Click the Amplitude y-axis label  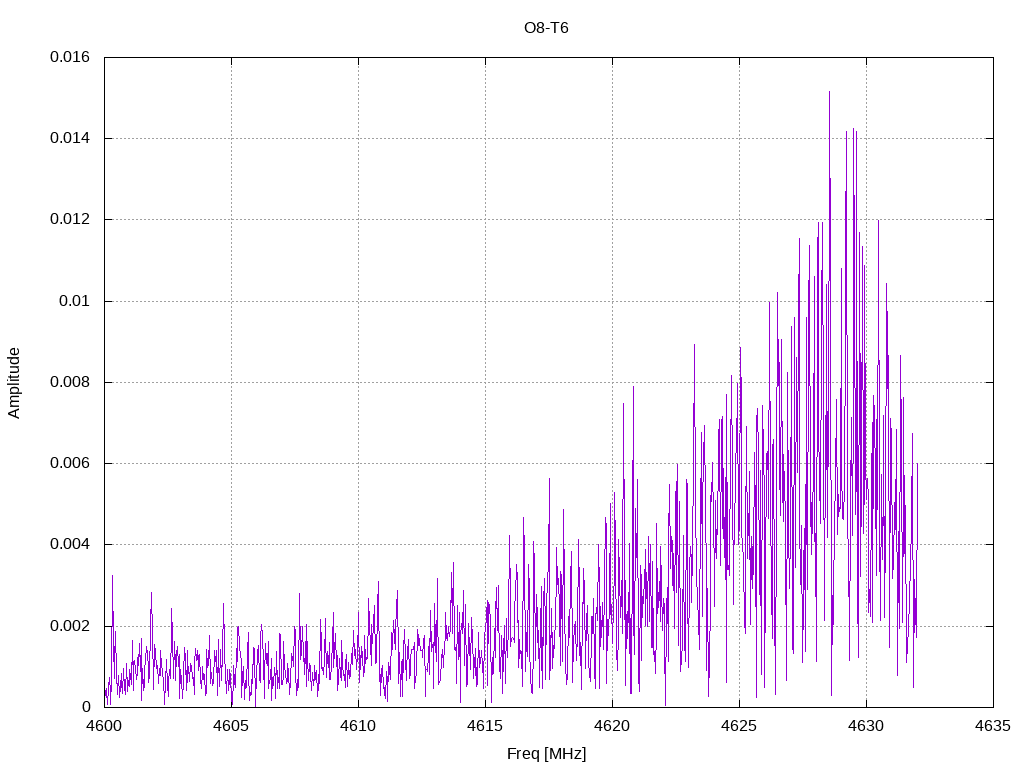tap(14, 383)
